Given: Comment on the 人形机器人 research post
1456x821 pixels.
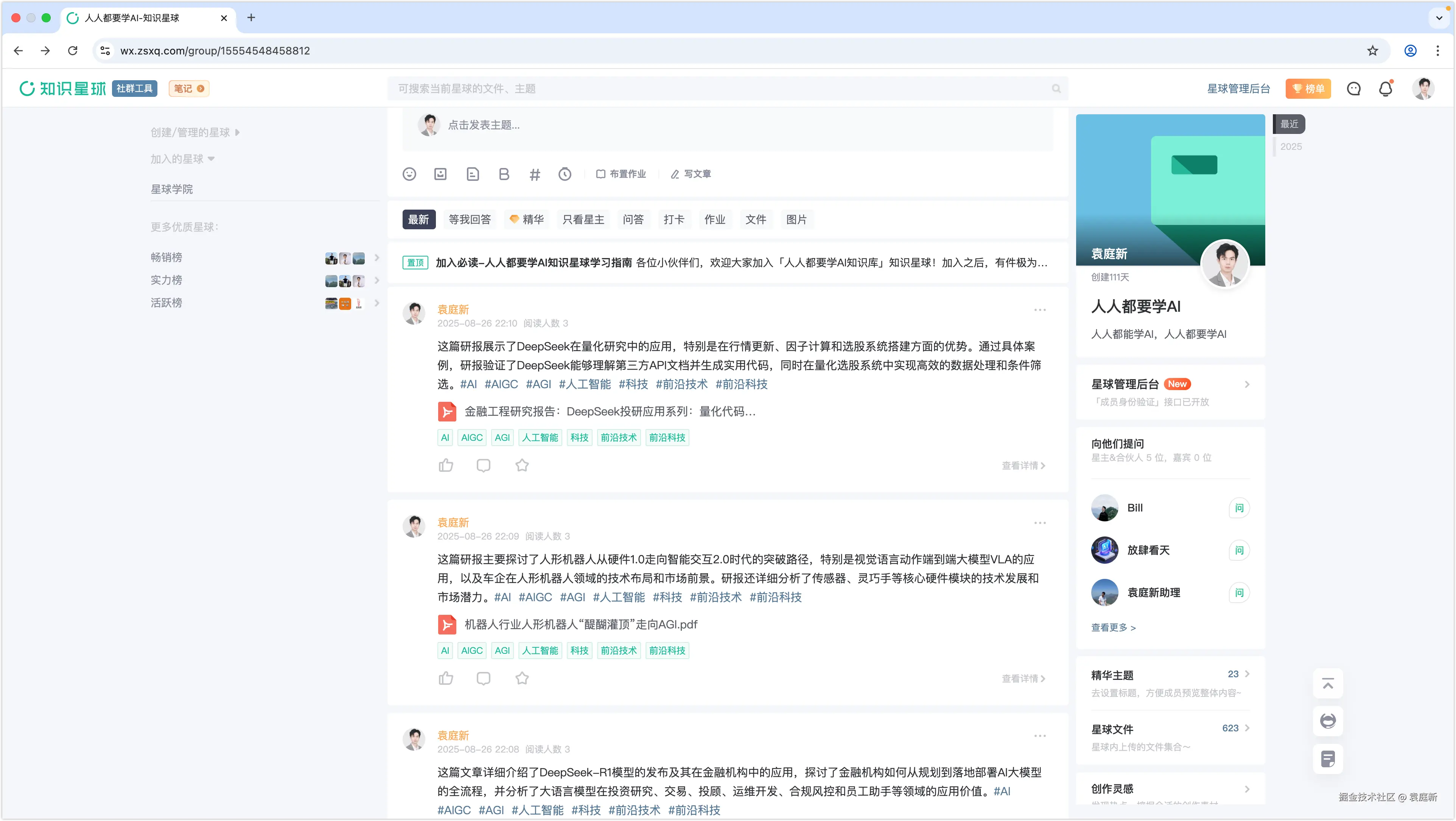Looking at the screenshot, I should (483, 678).
